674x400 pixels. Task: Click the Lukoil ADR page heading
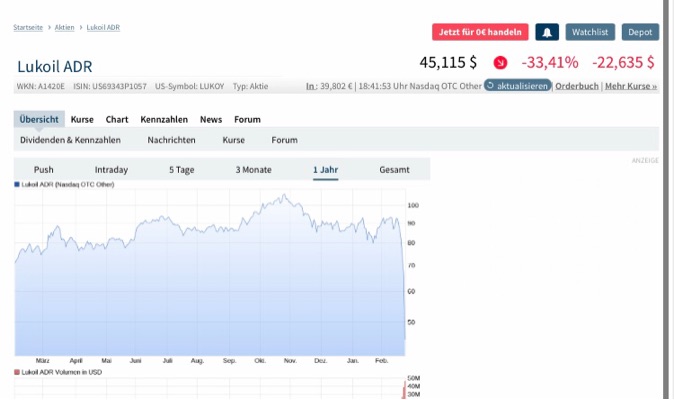[x=55, y=67]
